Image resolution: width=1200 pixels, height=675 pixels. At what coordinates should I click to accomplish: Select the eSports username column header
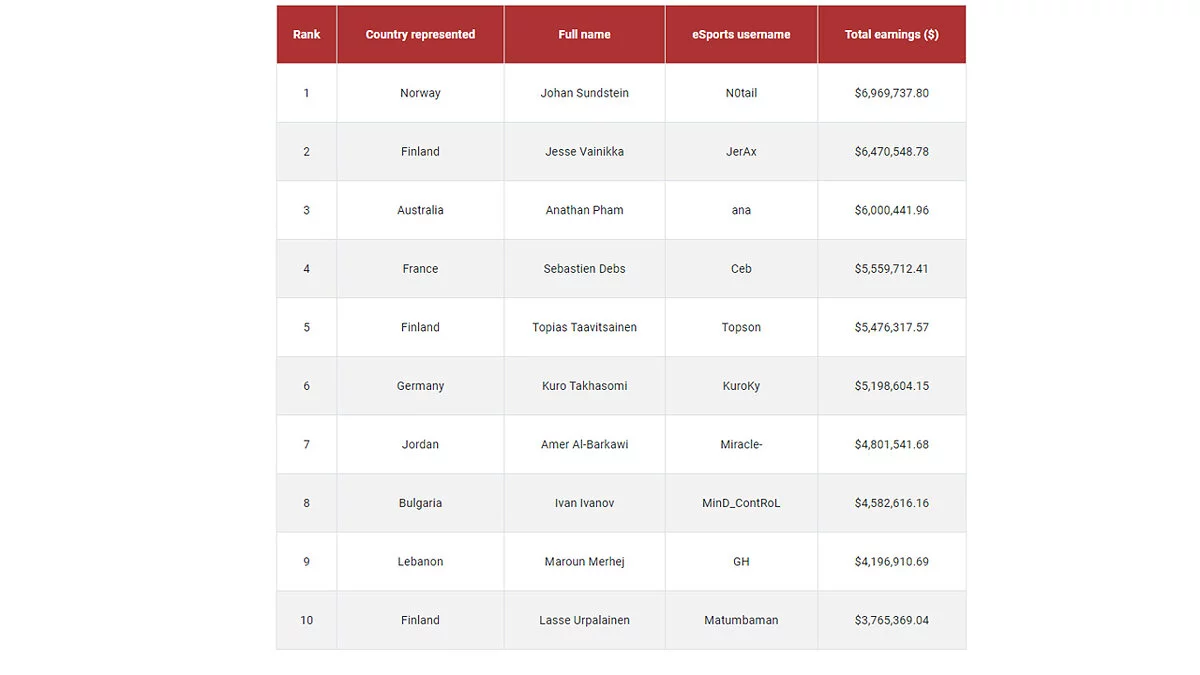pyautogui.click(x=741, y=34)
